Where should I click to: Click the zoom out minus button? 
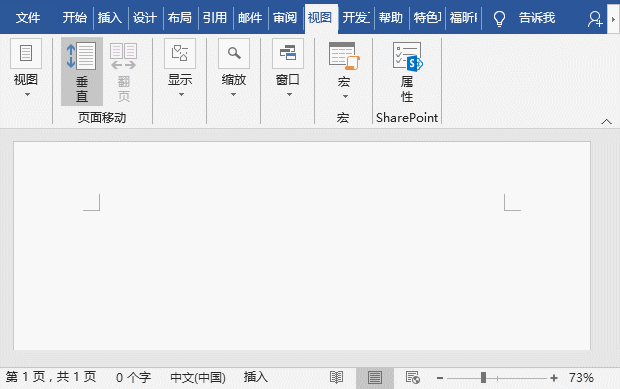(x=440, y=378)
